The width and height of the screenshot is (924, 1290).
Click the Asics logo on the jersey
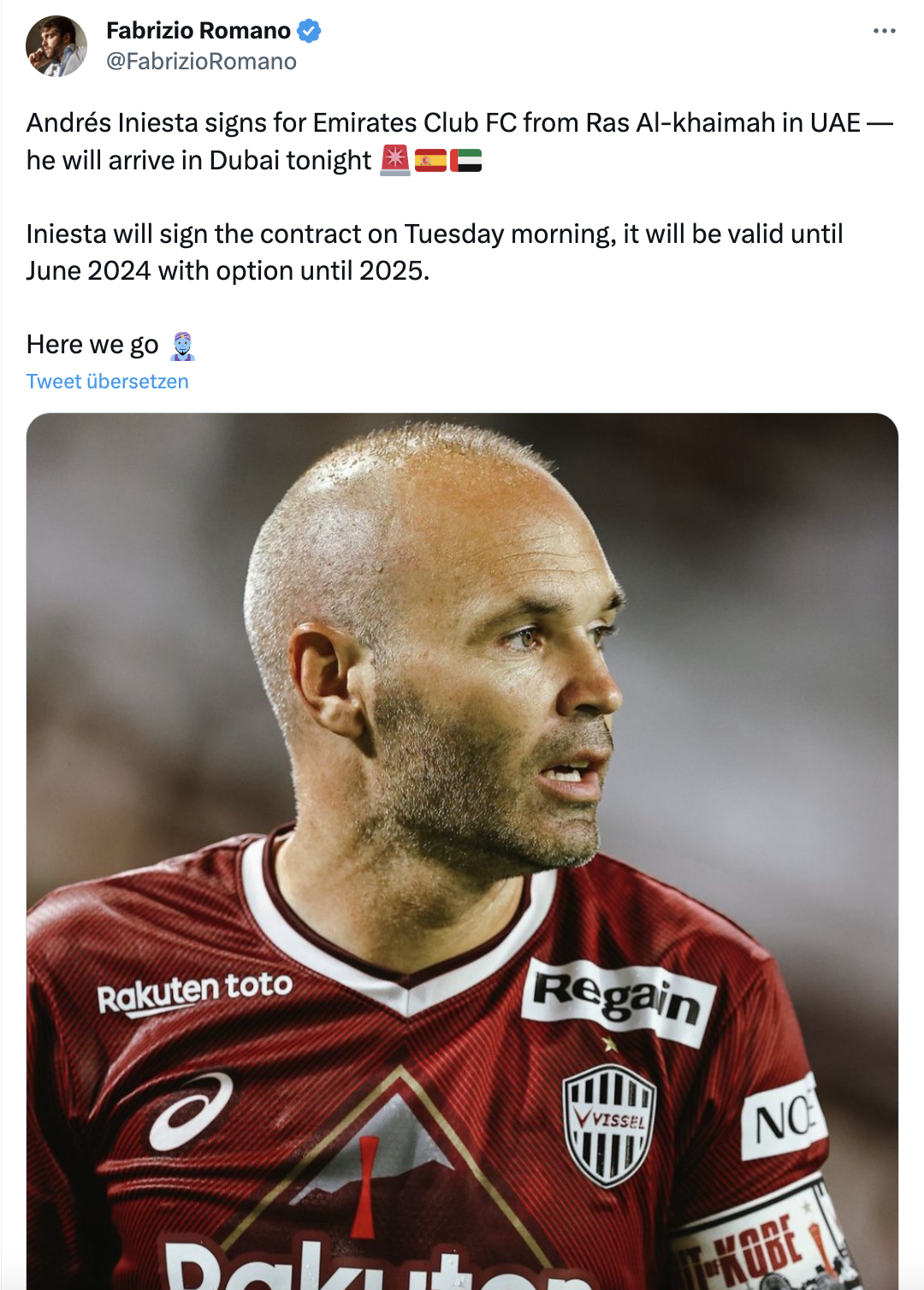[x=190, y=1110]
